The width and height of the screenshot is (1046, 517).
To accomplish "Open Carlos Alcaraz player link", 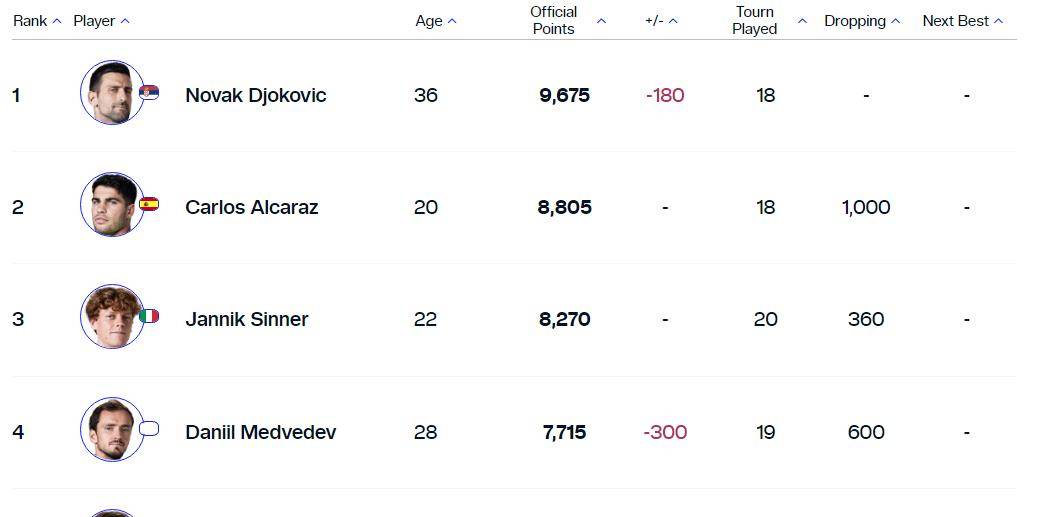I will click(252, 207).
